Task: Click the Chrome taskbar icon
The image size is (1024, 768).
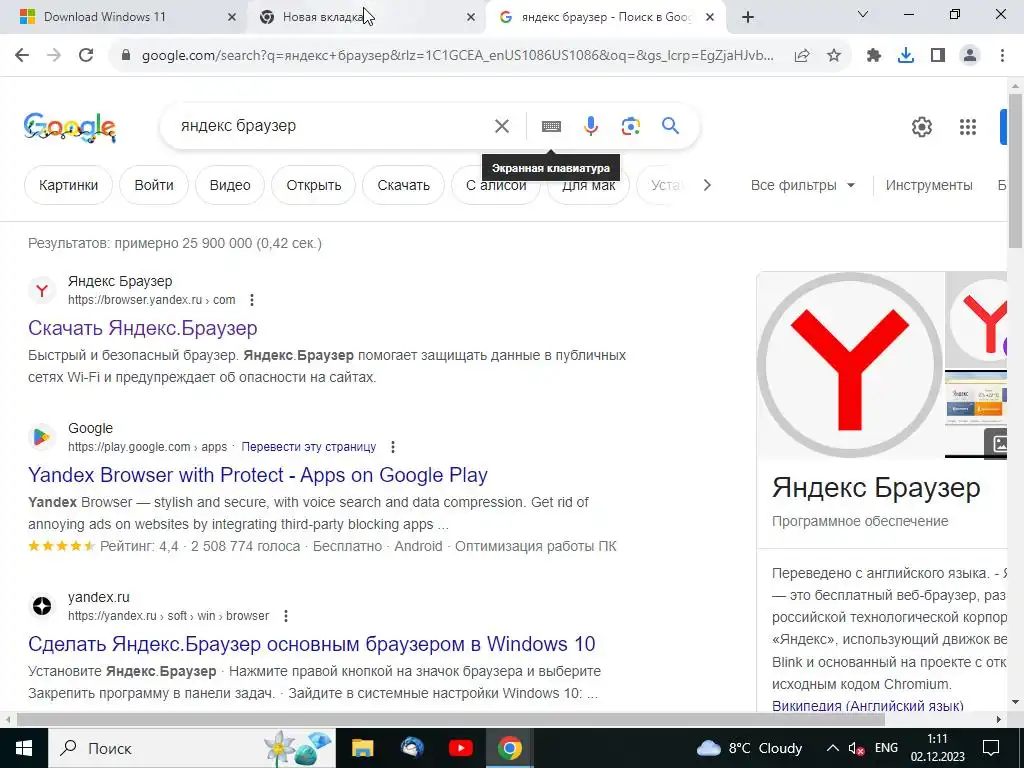Action: click(509, 748)
